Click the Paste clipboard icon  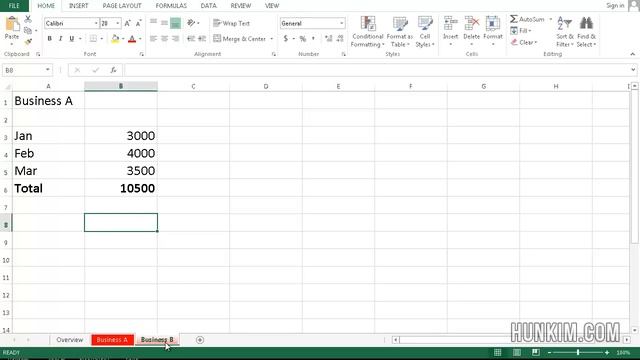12,24
